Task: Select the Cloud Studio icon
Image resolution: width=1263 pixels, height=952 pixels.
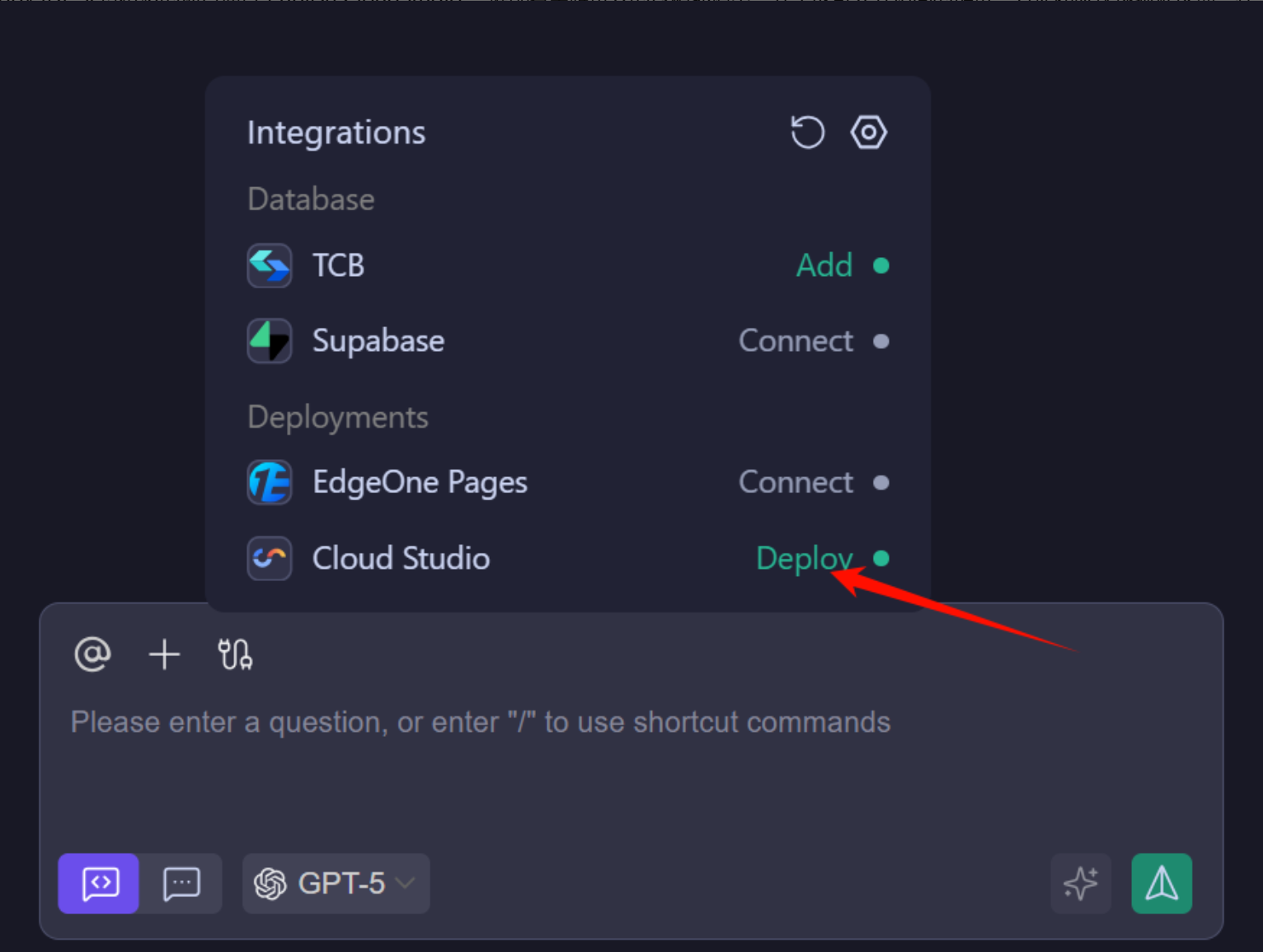Action: pyautogui.click(x=269, y=558)
